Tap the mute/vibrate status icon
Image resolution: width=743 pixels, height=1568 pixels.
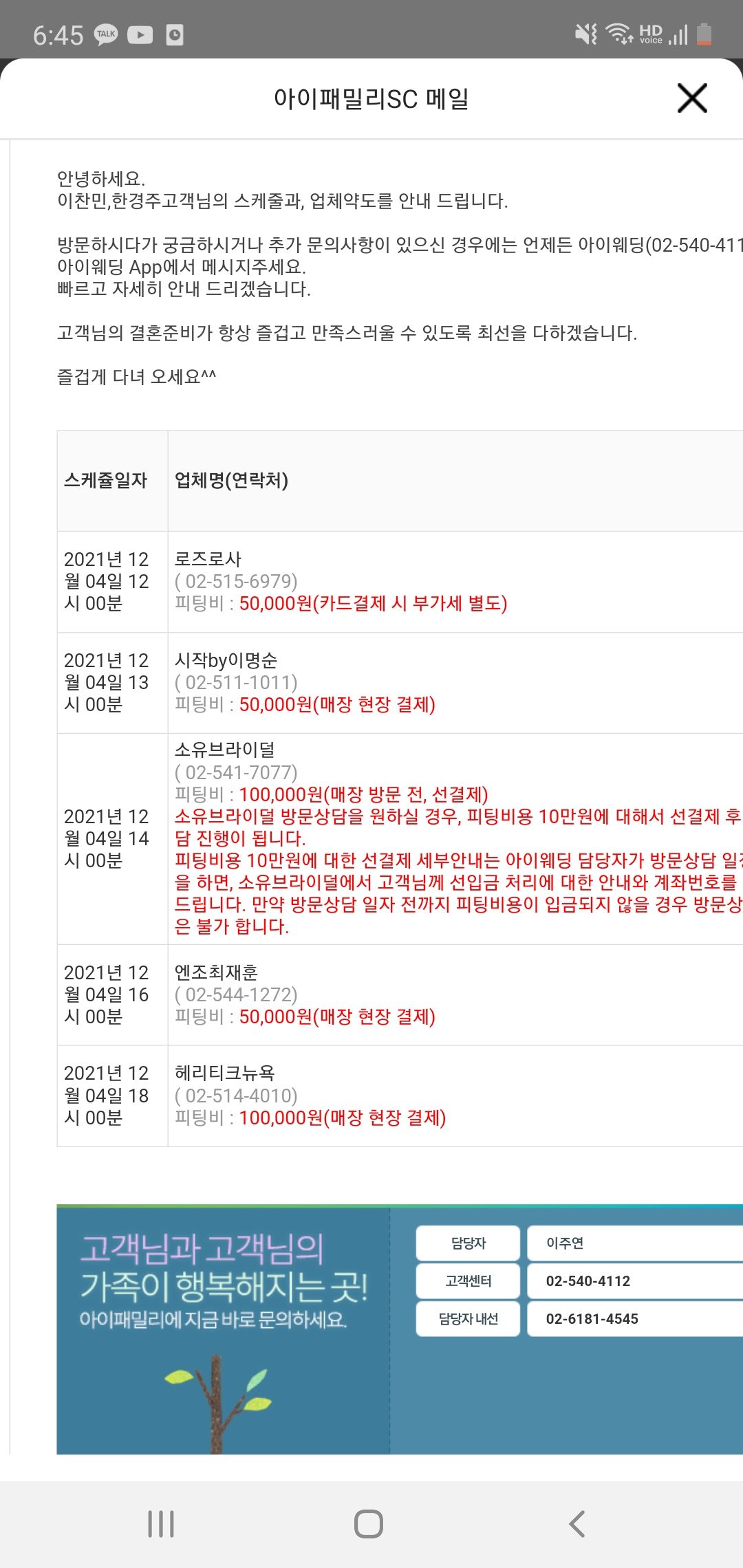pyautogui.click(x=586, y=34)
